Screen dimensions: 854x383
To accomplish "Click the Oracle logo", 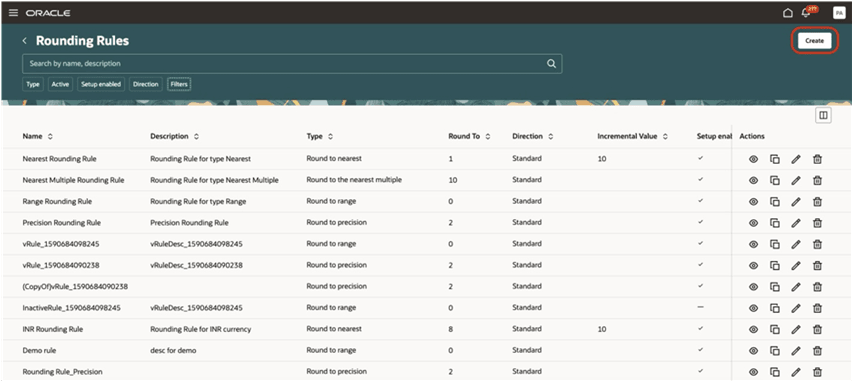I will 48,13.
